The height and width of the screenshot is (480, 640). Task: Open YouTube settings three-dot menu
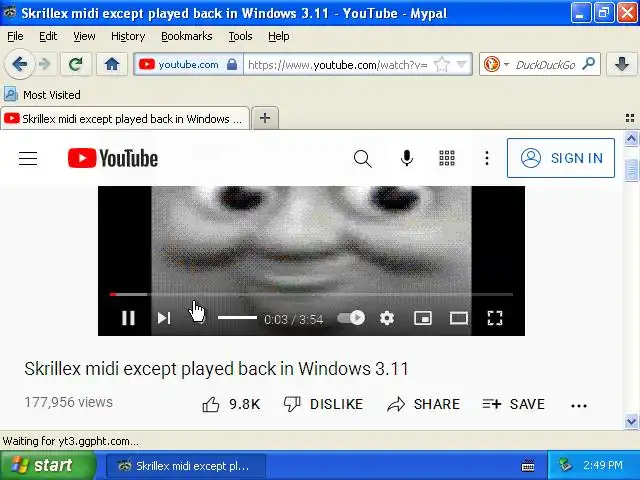click(487, 158)
